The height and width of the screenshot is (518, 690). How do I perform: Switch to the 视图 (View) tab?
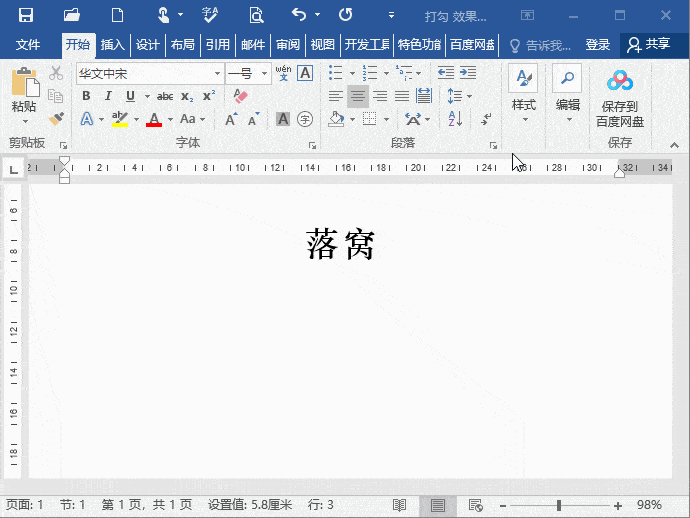323,44
